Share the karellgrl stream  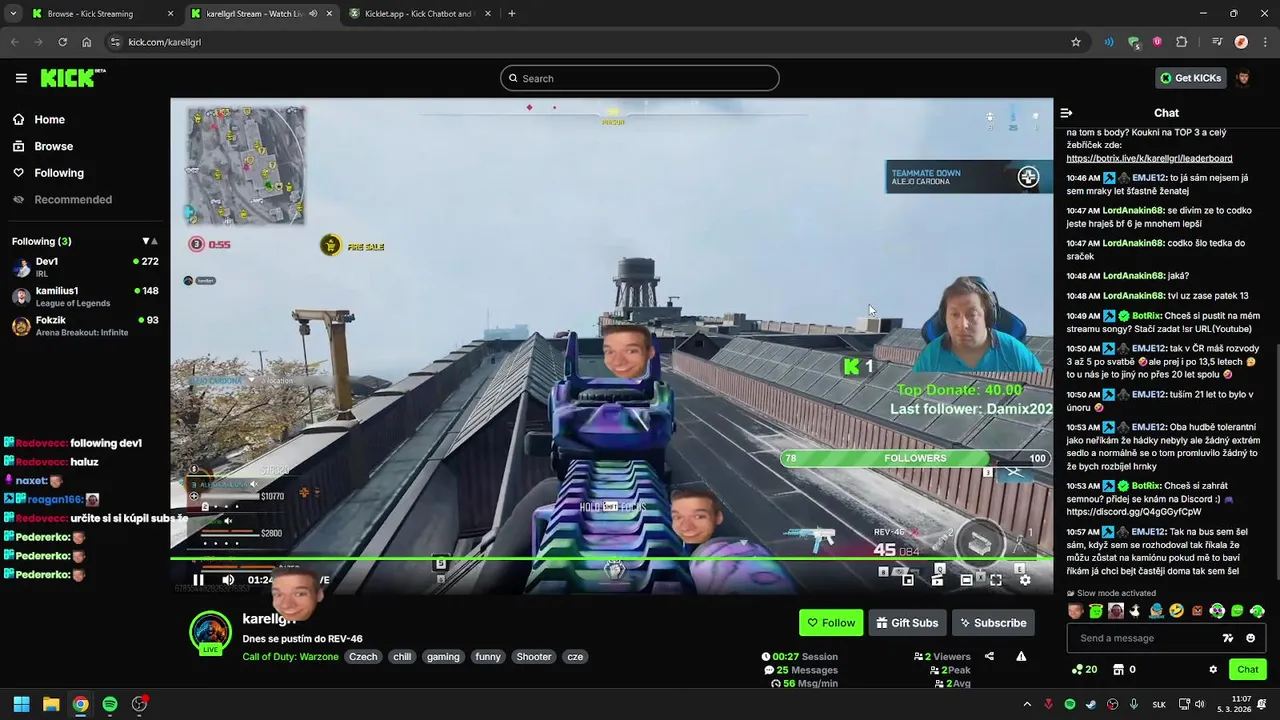[x=989, y=656]
